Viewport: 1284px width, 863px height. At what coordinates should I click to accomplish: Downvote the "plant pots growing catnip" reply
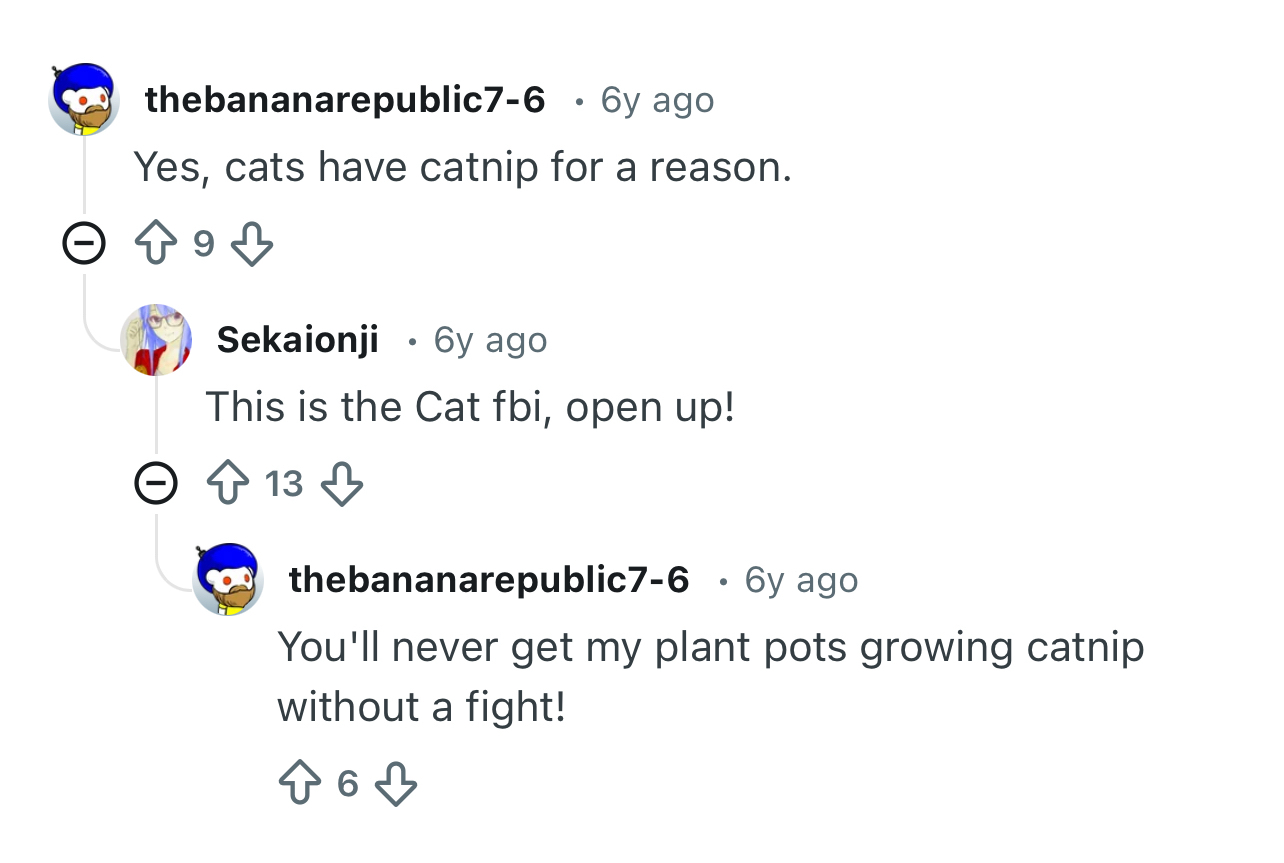click(x=395, y=784)
